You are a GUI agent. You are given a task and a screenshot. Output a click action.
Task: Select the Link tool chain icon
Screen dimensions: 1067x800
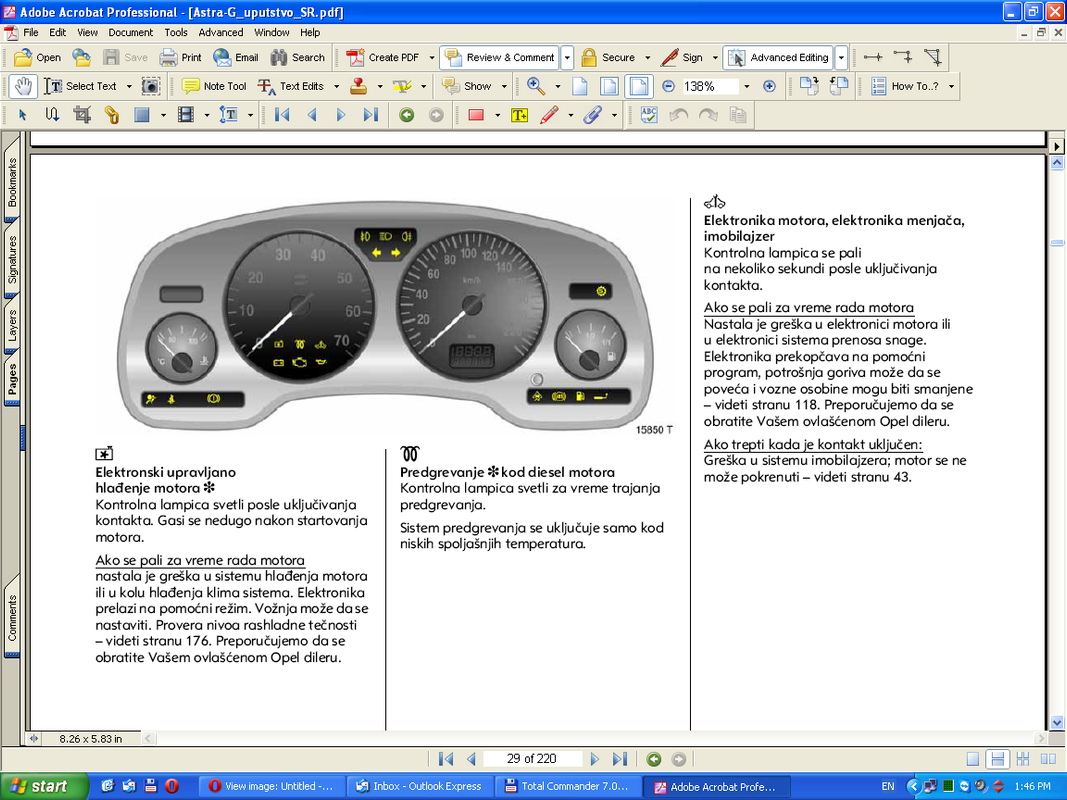[112, 115]
